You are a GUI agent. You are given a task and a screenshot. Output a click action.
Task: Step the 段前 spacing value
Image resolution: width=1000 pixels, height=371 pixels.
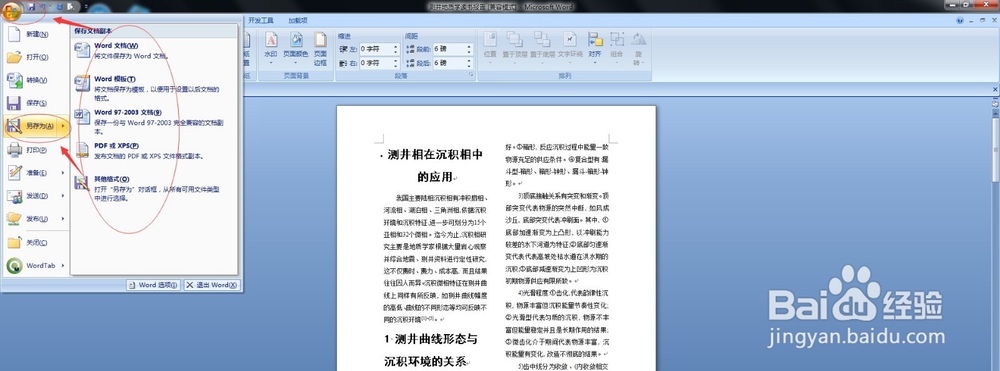(469, 48)
